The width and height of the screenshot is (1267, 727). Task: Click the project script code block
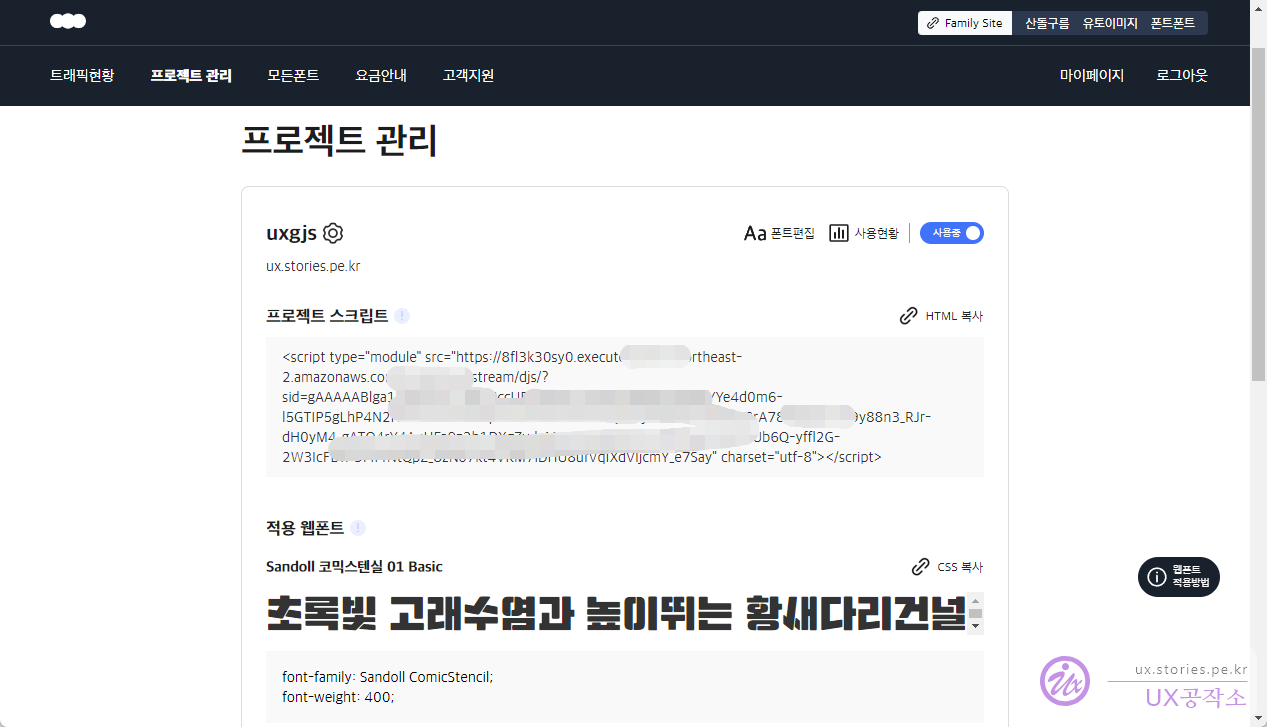pyautogui.click(x=625, y=407)
